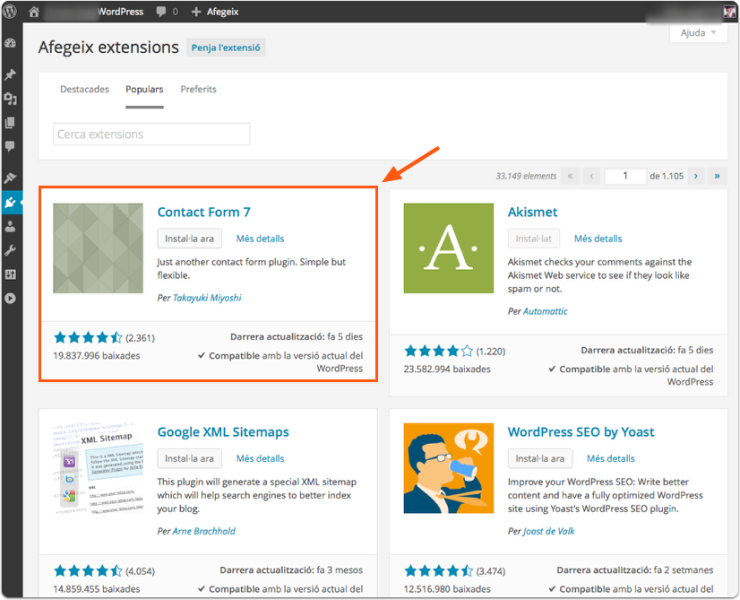Open Appearance brush icon in sidebar

pyautogui.click(x=10, y=178)
